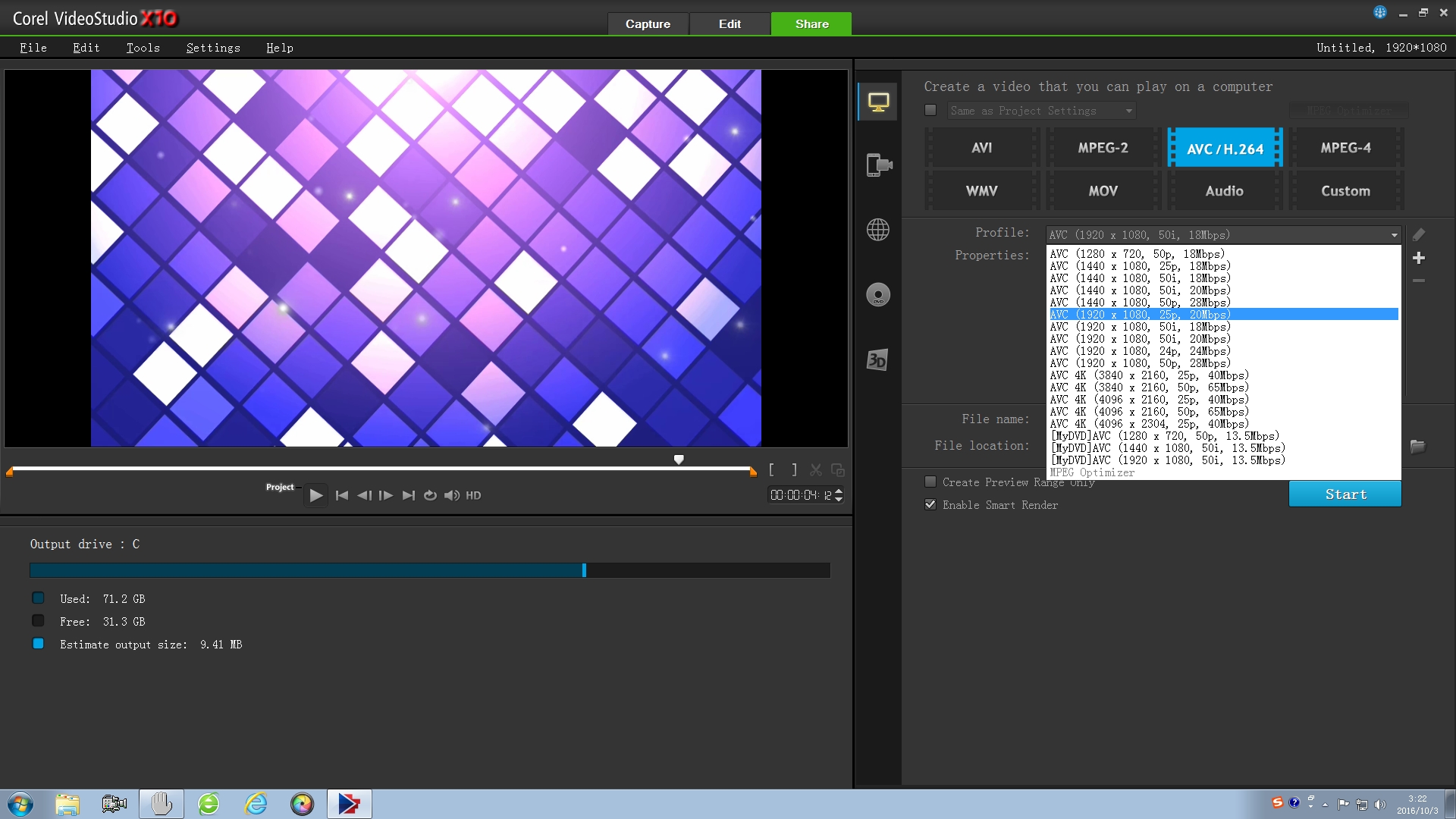This screenshot has width=1456, height=819.
Task: Open the File menu
Action: click(33, 48)
